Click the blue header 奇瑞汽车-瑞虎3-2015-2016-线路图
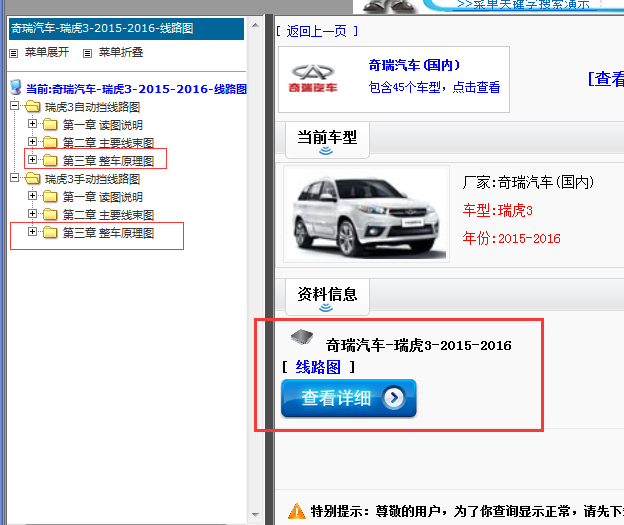 [126, 29]
